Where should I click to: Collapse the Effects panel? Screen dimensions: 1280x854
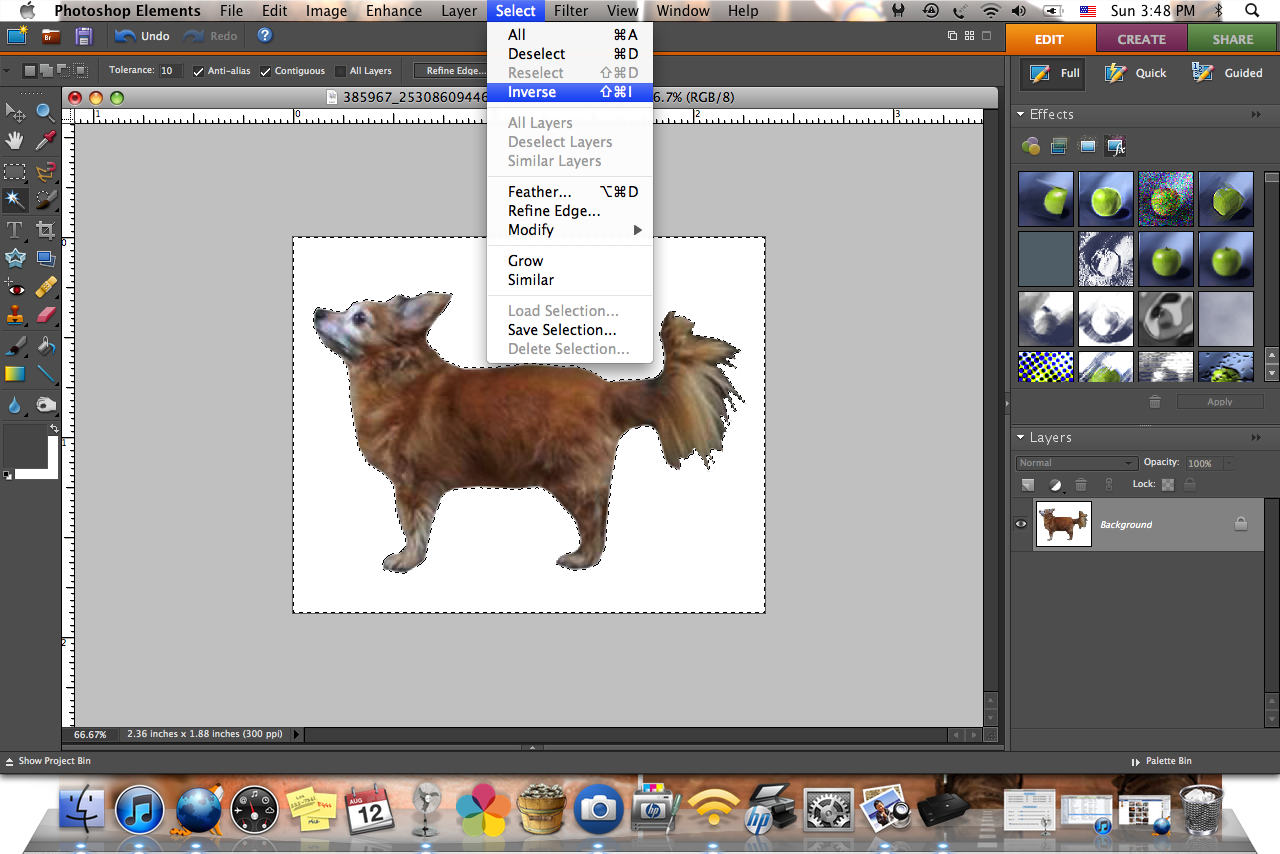tap(1021, 115)
